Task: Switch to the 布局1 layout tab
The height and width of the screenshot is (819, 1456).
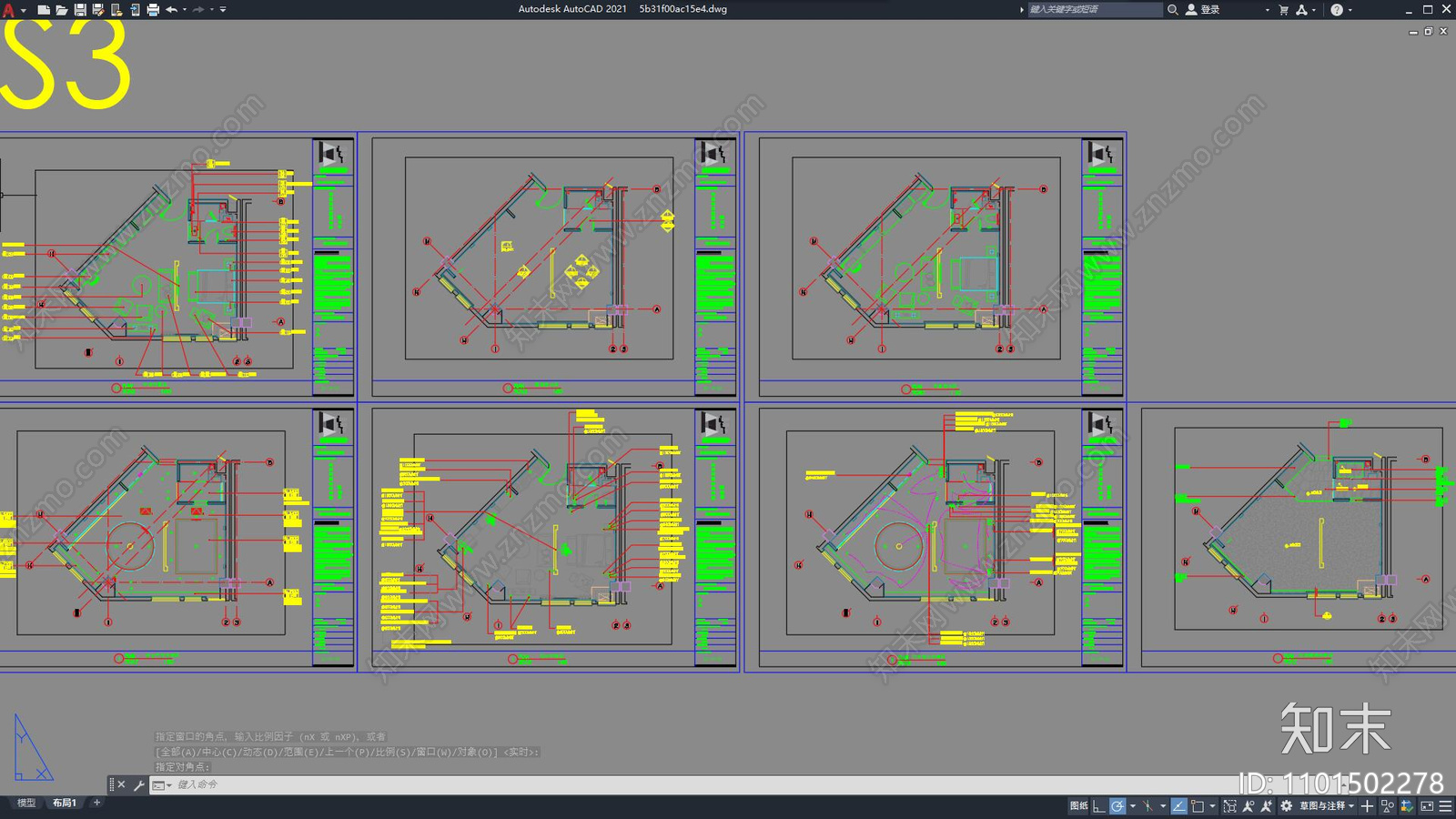Action: (x=65, y=803)
